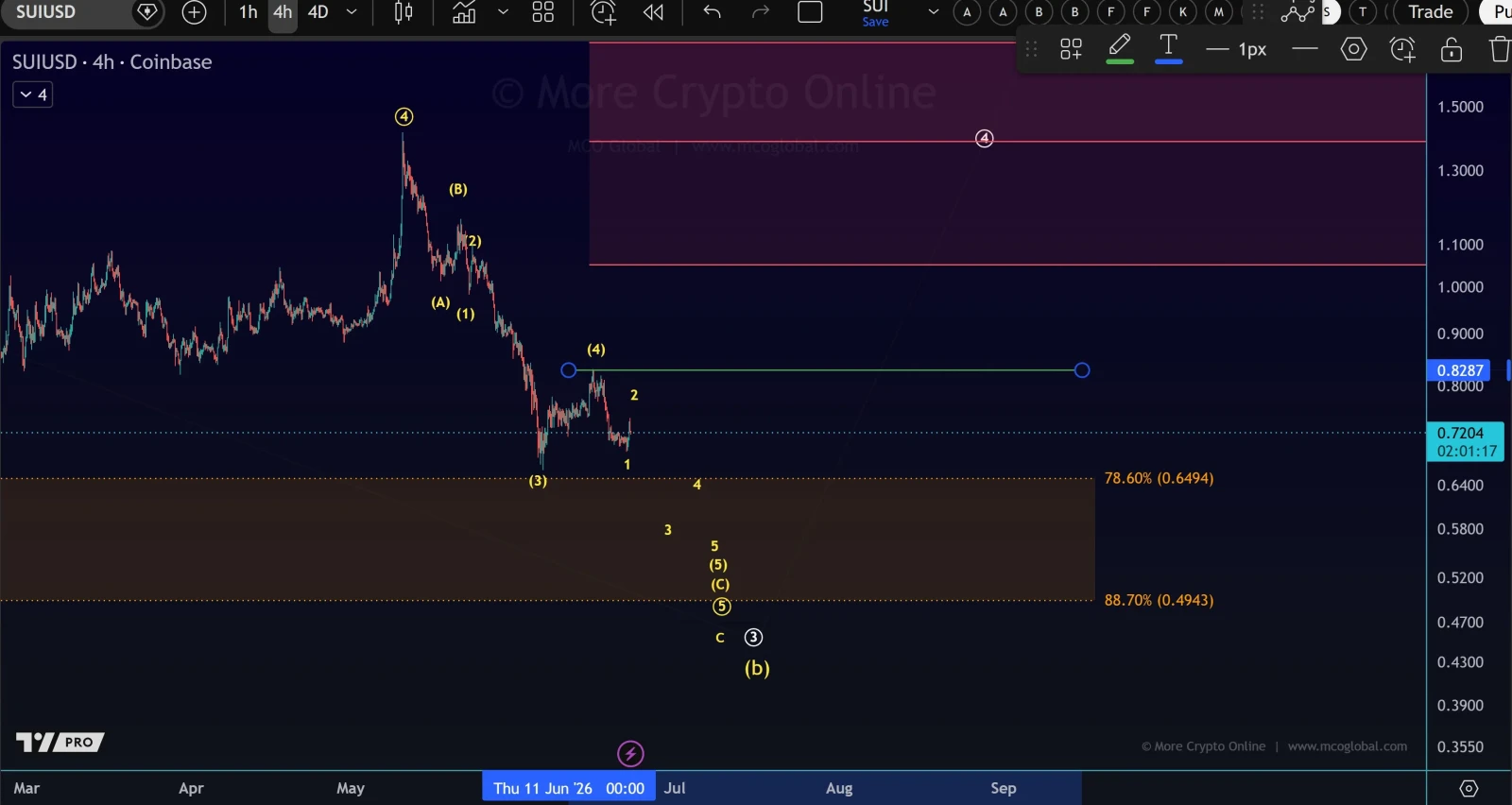Expand the time interval dropdown
The height and width of the screenshot is (805, 1512).
(x=352, y=12)
